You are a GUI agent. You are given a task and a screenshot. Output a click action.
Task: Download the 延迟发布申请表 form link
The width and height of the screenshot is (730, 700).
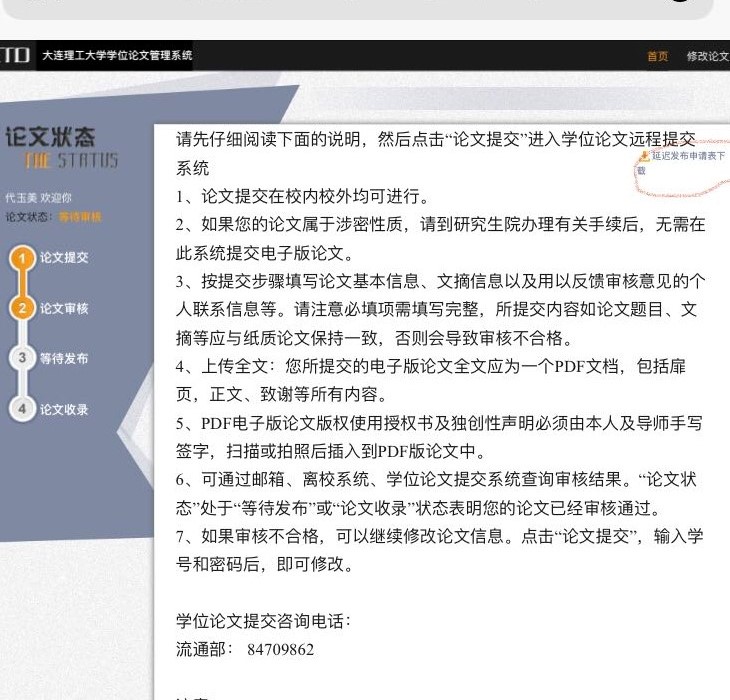tap(688, 157)
